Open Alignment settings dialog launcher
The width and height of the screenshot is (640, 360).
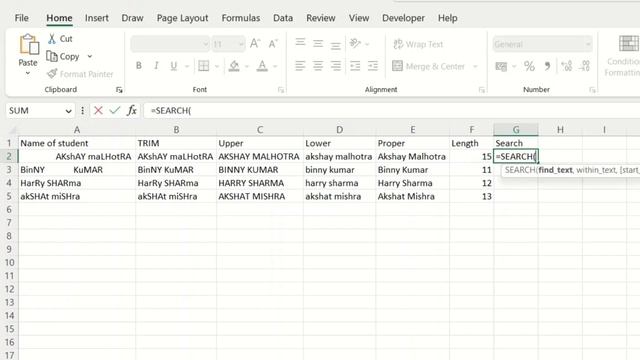(x=482, y=90)
